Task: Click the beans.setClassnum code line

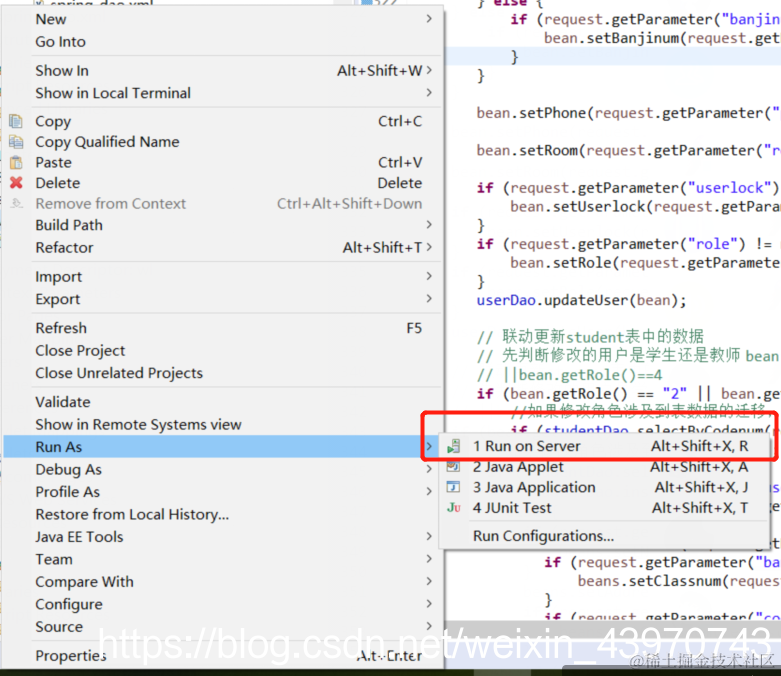Action: point(679,581)
